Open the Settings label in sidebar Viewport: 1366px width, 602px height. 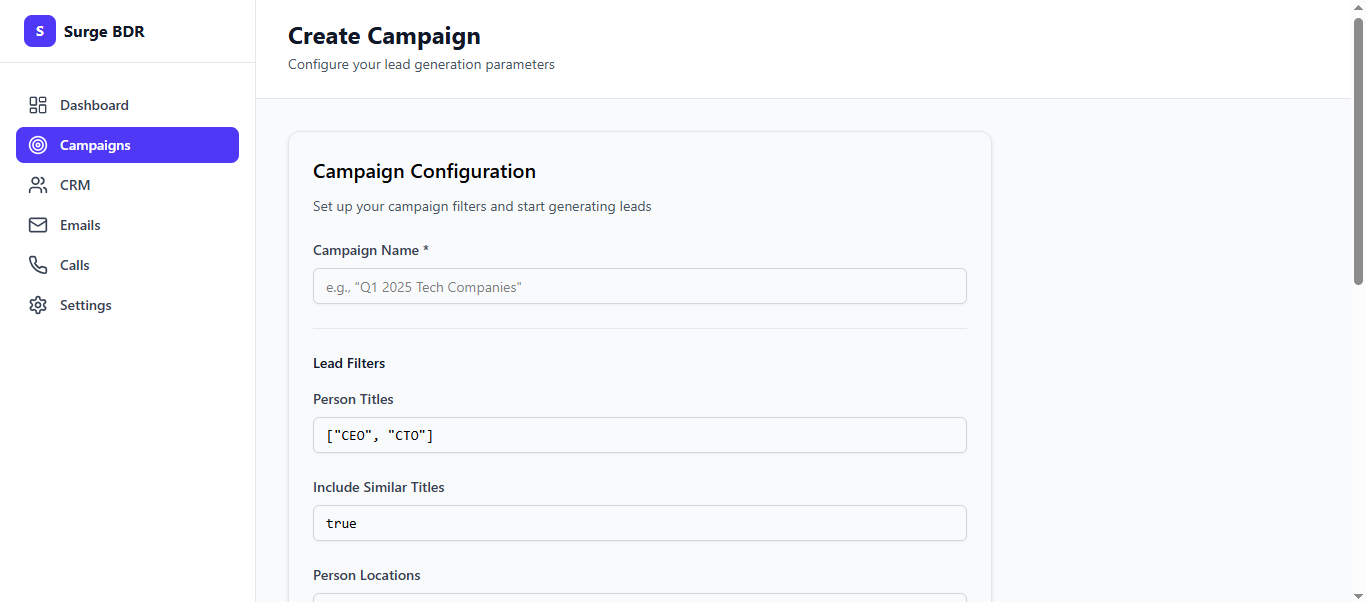click(x=86, y=305)
